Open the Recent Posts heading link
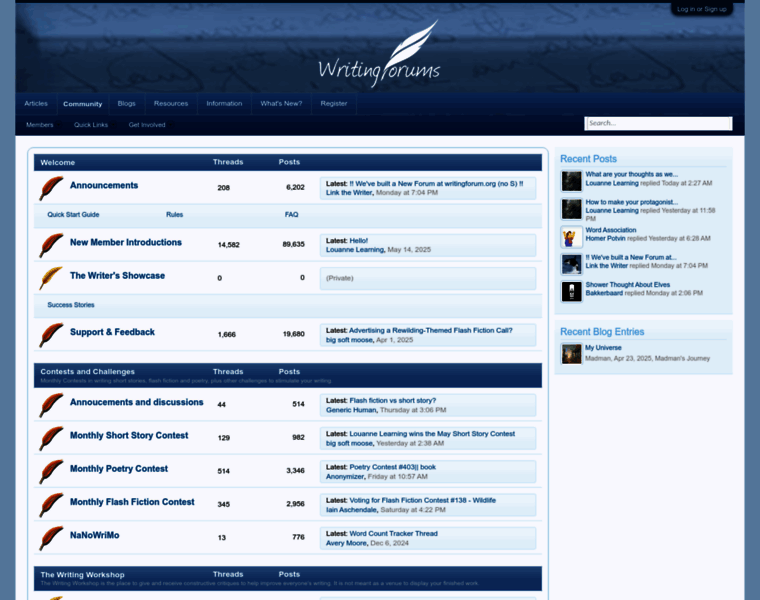The image size is (760, 600). (588, 159)
